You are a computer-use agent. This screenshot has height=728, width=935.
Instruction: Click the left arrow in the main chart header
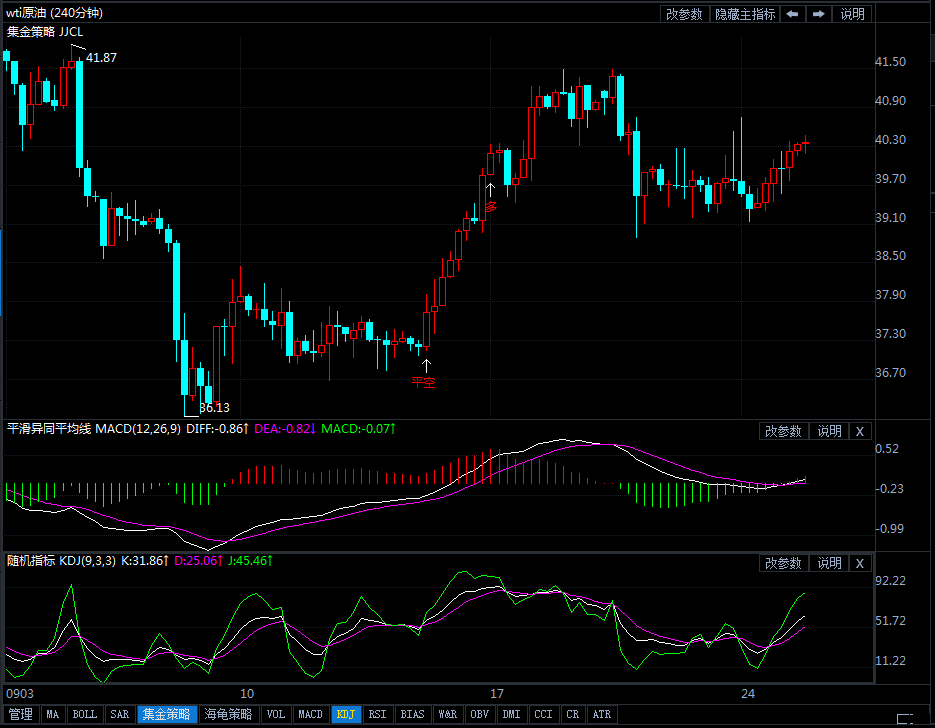point(792,14)
